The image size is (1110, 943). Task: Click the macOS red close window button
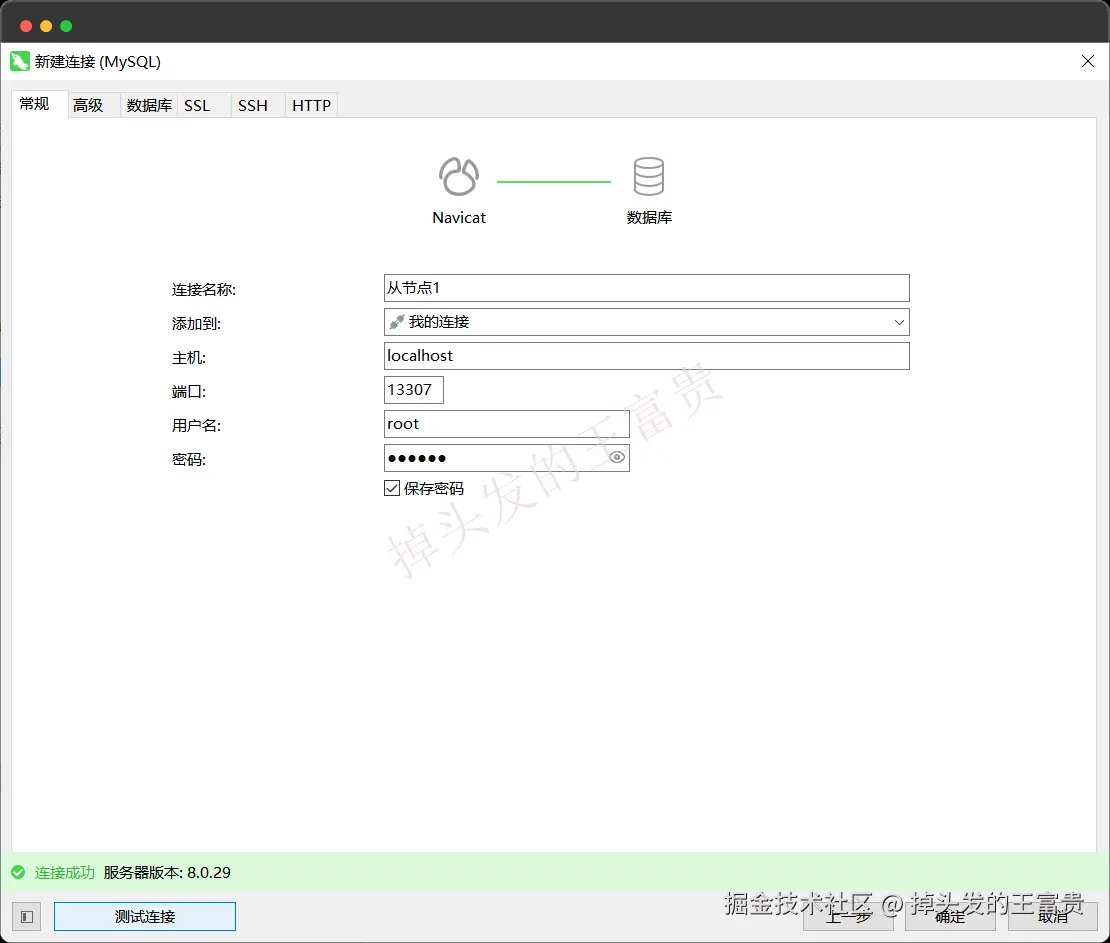point(26,26)
